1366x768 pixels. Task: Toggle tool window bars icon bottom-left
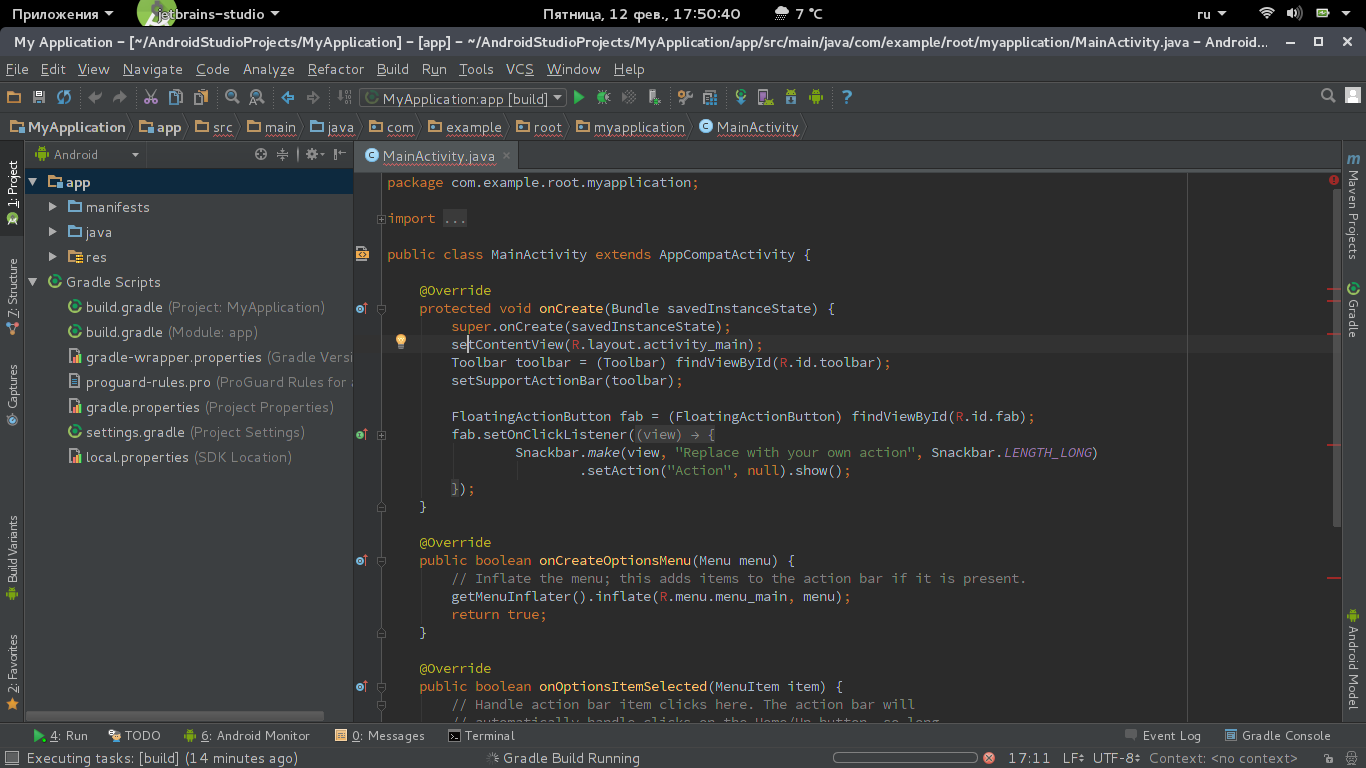[11, 758]
